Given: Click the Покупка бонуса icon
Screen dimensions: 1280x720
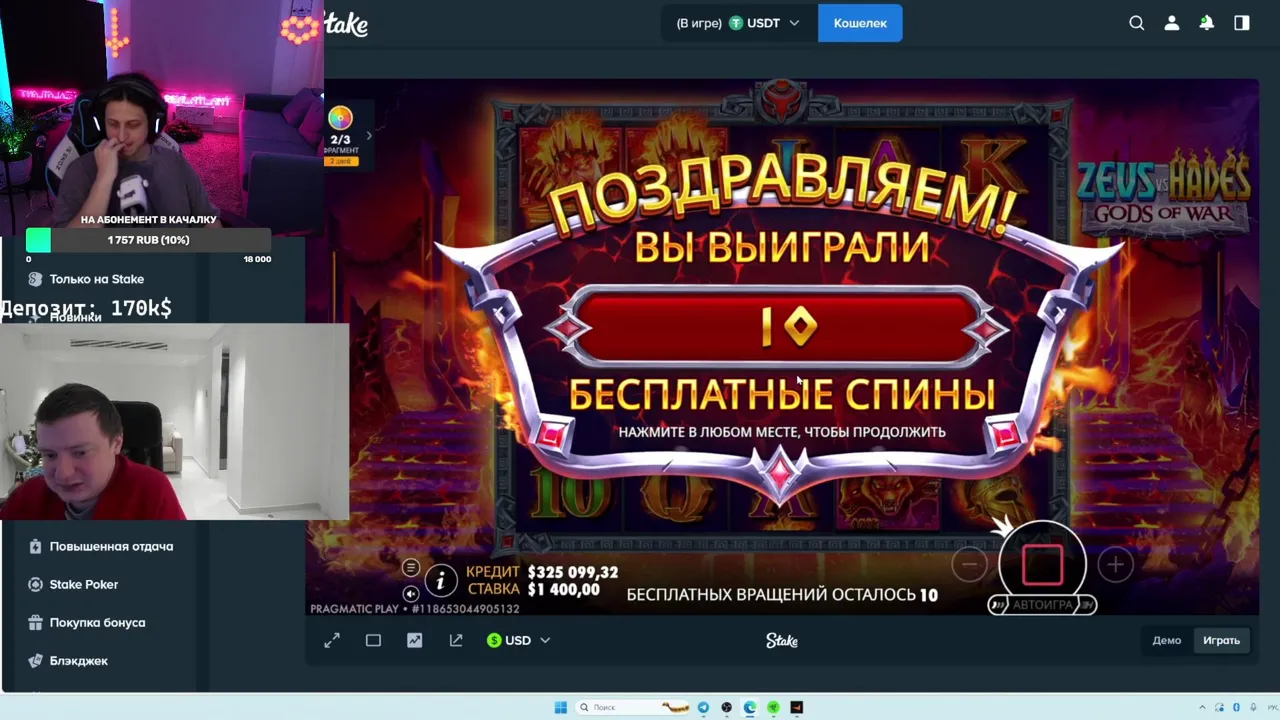Looking at the screenshot, I should click(35, 622).
